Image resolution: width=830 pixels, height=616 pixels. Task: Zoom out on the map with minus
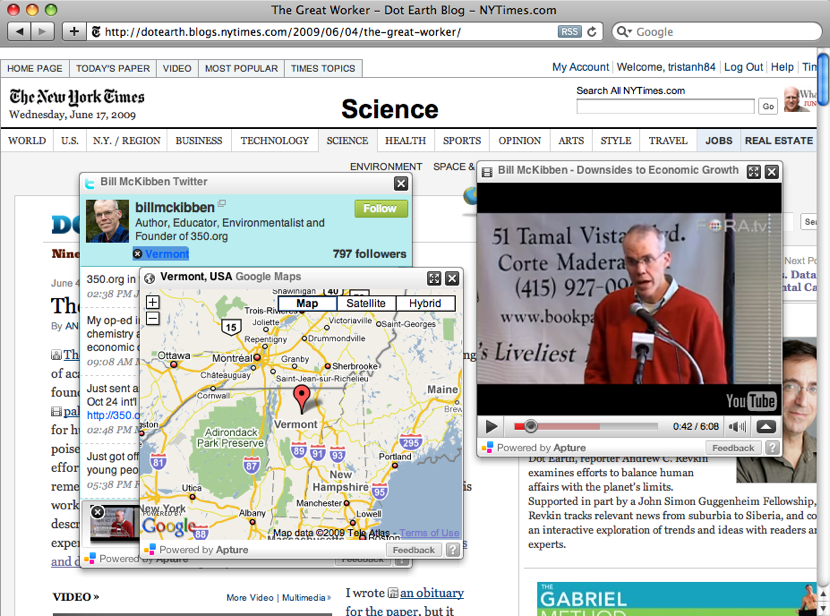coord(152,318)
